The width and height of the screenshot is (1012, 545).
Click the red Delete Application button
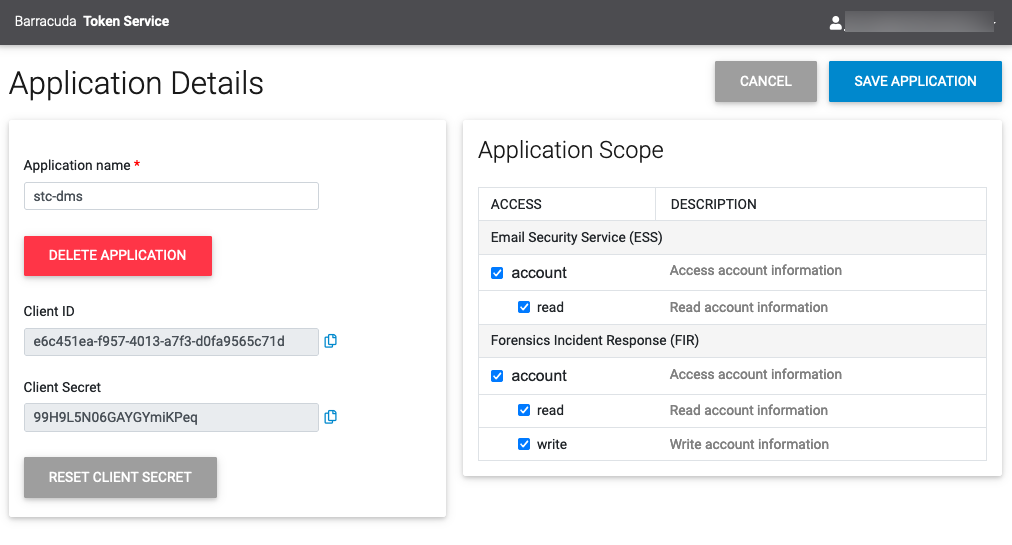tap(117, 256)
